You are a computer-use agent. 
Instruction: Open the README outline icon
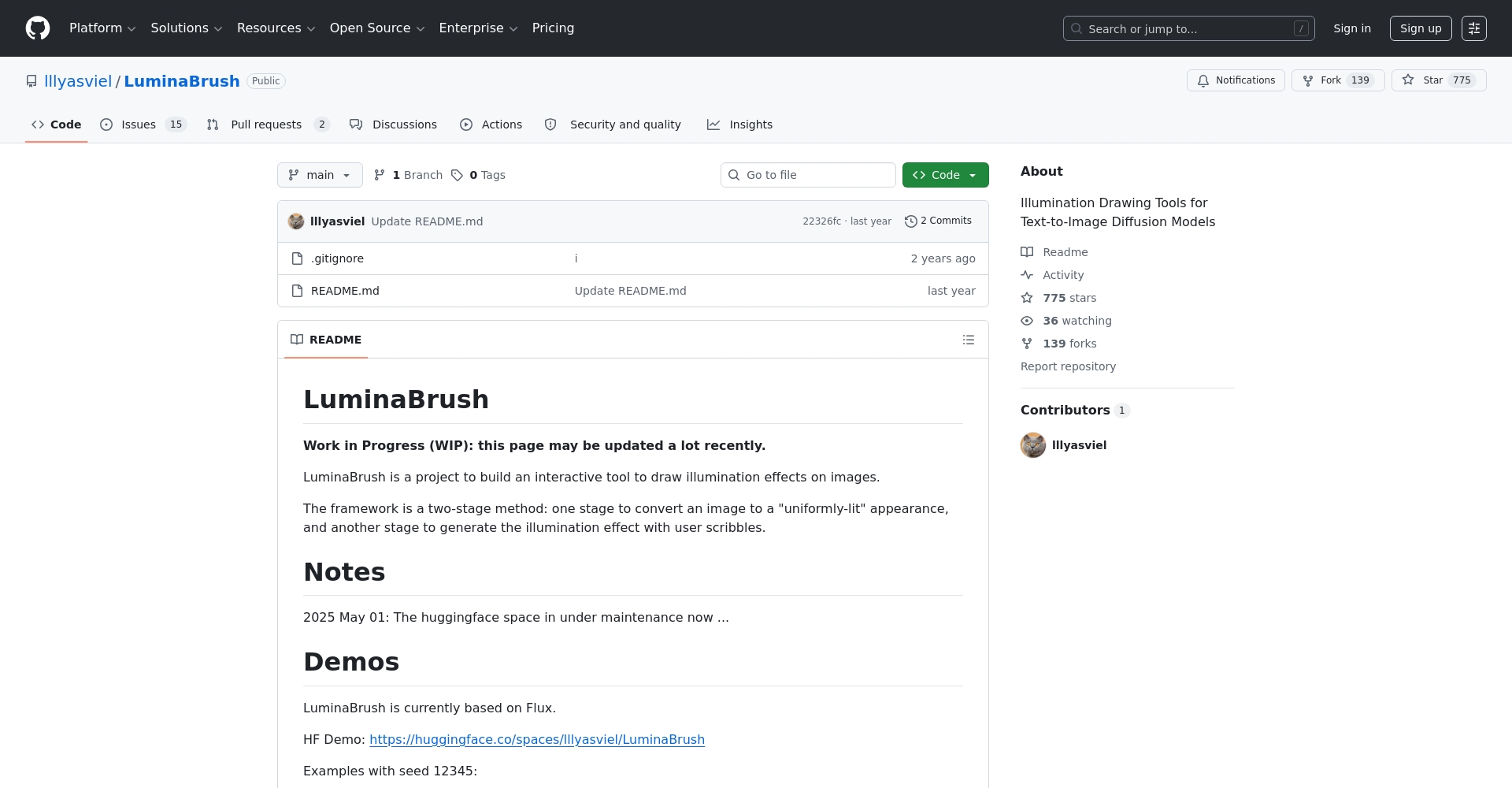coord(968,340)
